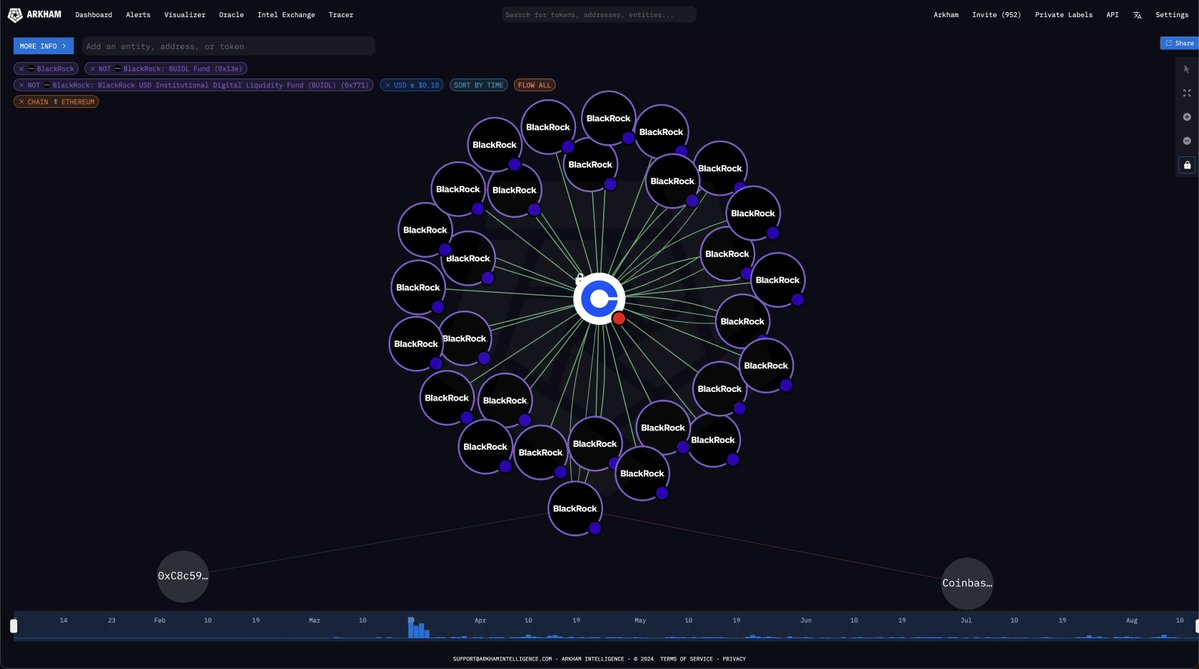The image size is (1199, 669).
Task: Open the Terms of Service link
Action: pos(686,659)
